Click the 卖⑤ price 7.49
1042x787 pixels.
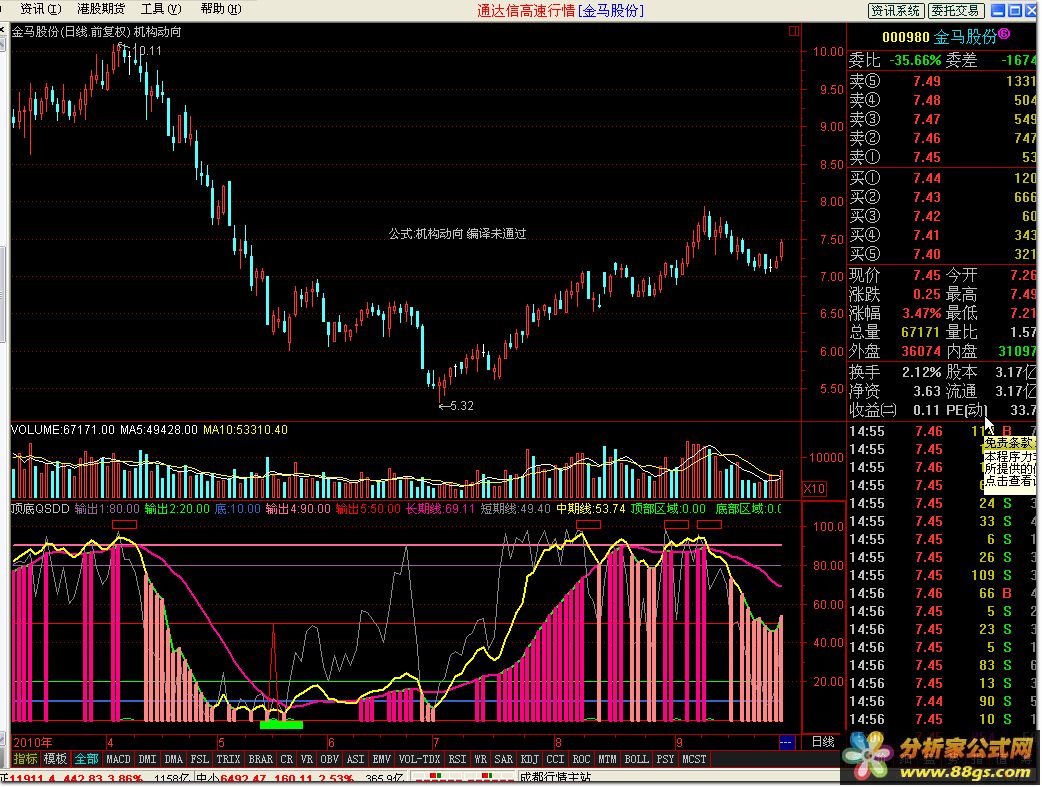[x=926, y=81]
